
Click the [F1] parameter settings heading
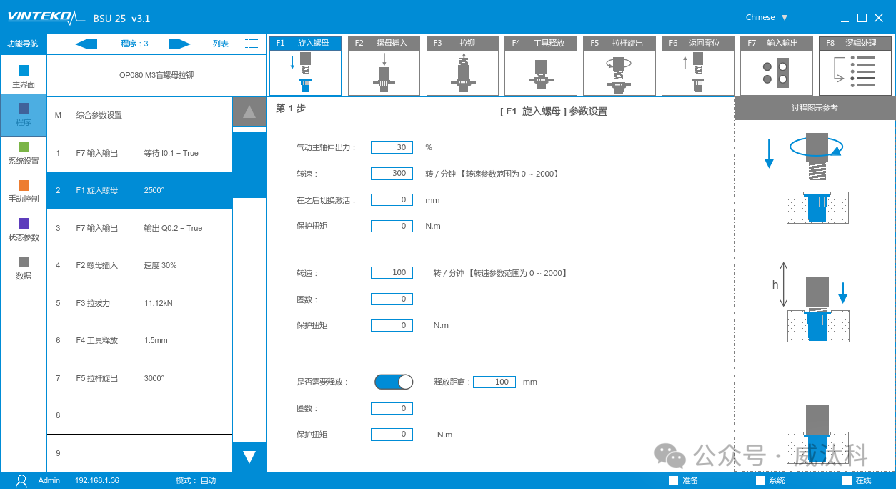(x=553, y=111)
